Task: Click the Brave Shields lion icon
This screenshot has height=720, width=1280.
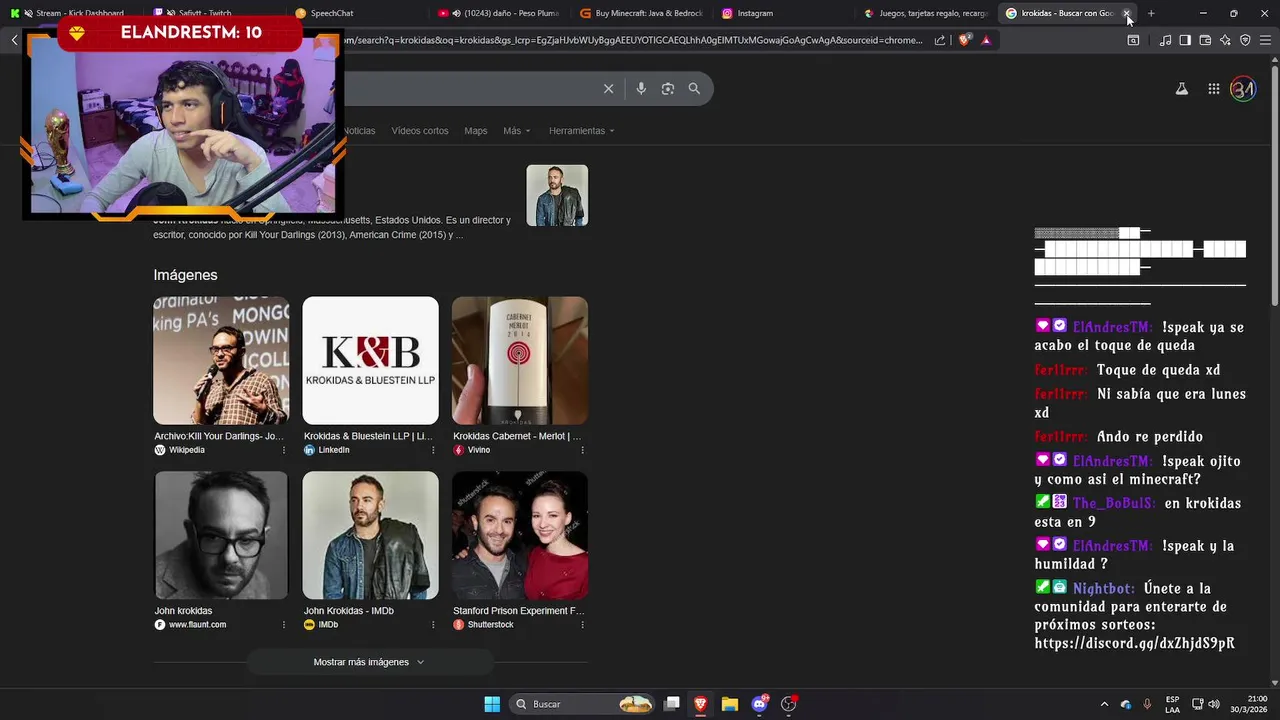Action: click(964, 40)
